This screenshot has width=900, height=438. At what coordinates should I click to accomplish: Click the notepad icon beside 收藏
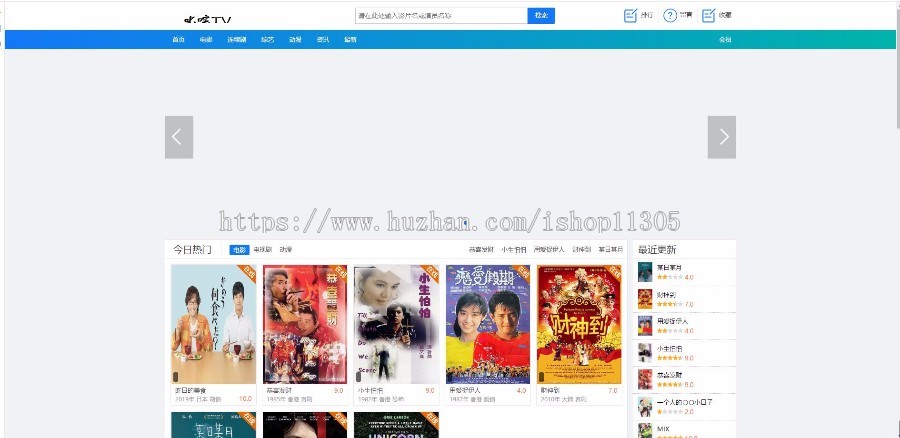click(x=709, y=15)
